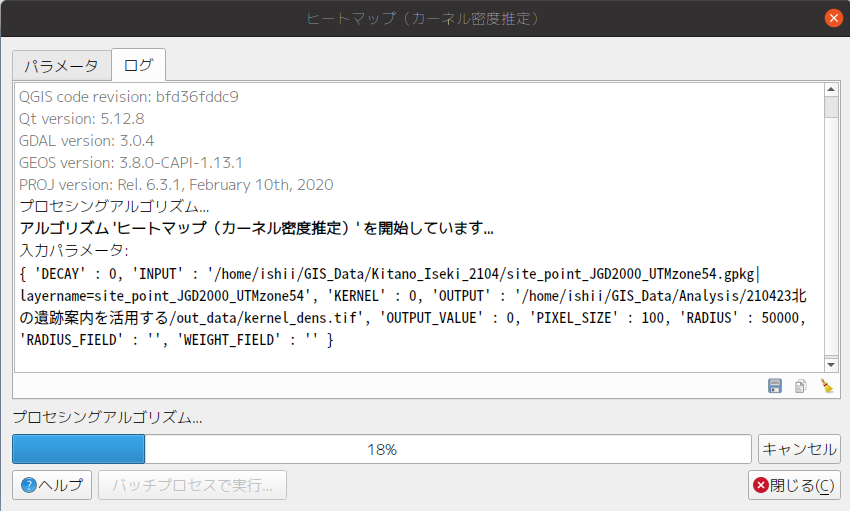Click the バッチプロセスで実行... button
Image resolution: width=850 pixels, height=511 pixels.
click(x=192, y=484)
